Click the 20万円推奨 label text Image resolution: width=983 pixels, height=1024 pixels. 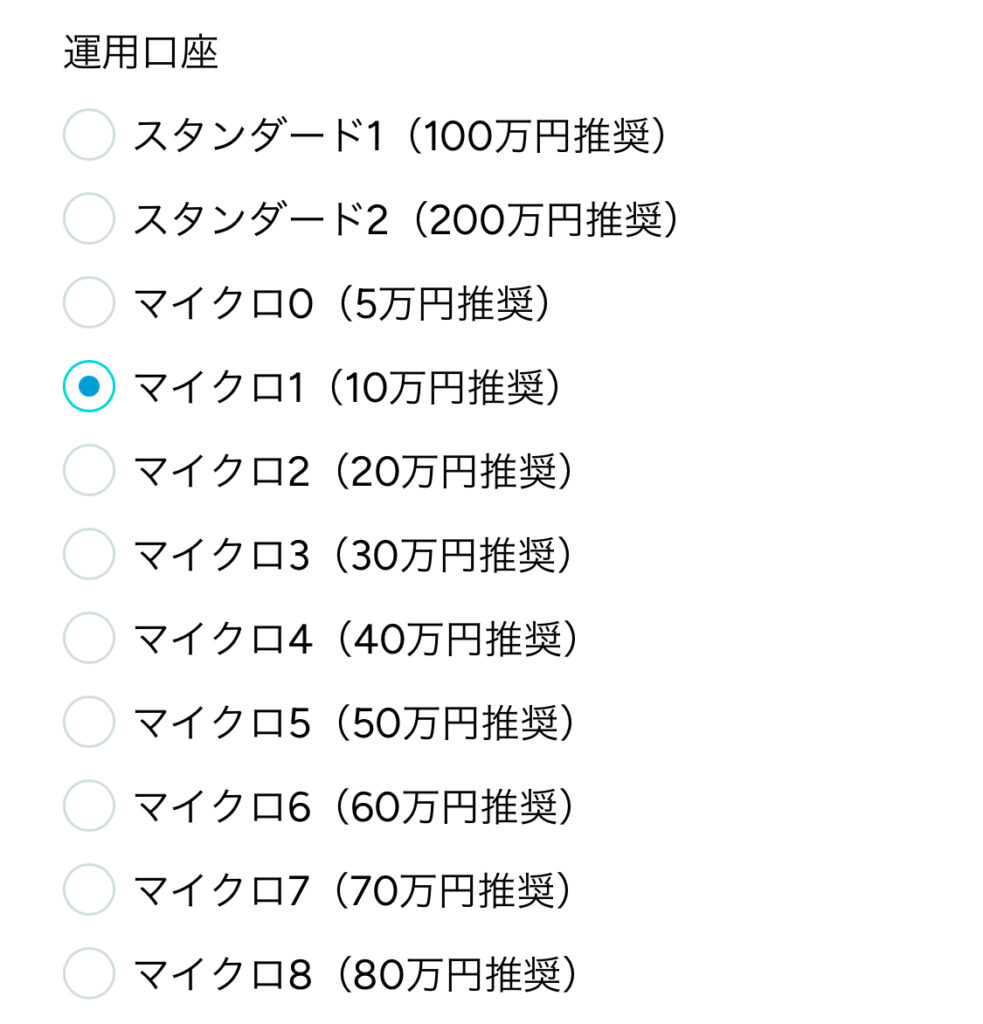[453, 472]
